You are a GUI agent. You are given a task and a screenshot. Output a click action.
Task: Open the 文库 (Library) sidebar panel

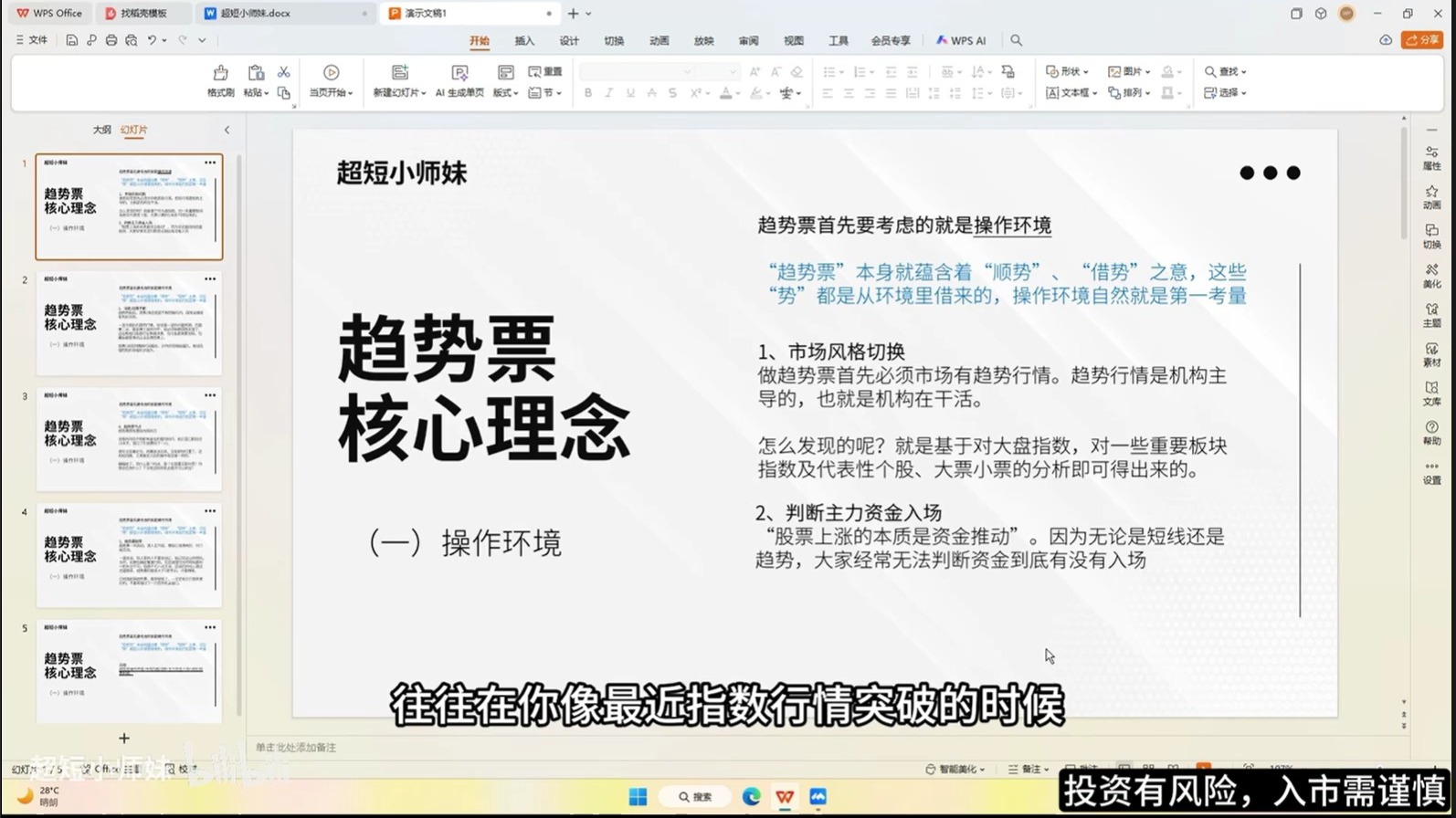pyautogui.click(x=1431, y=393)
